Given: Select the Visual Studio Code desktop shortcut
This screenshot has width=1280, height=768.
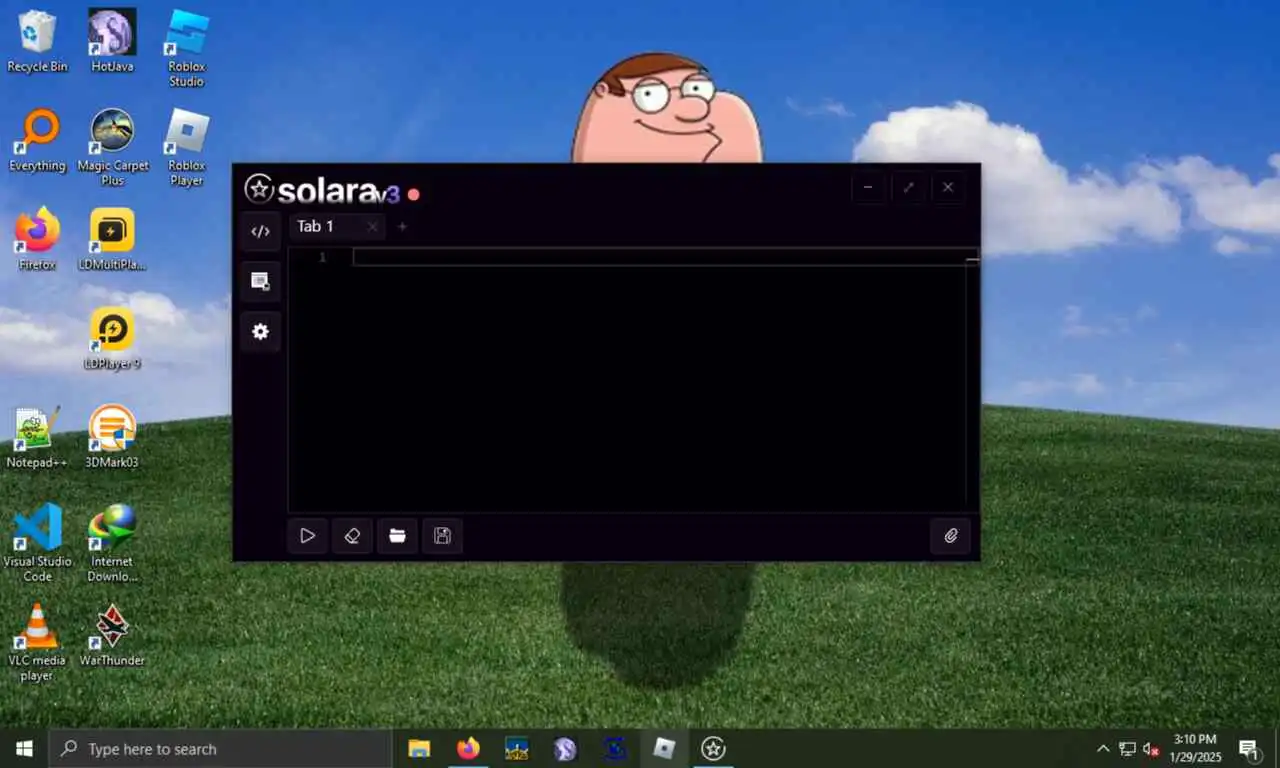Looking at the screenshot, I should 37,543.
